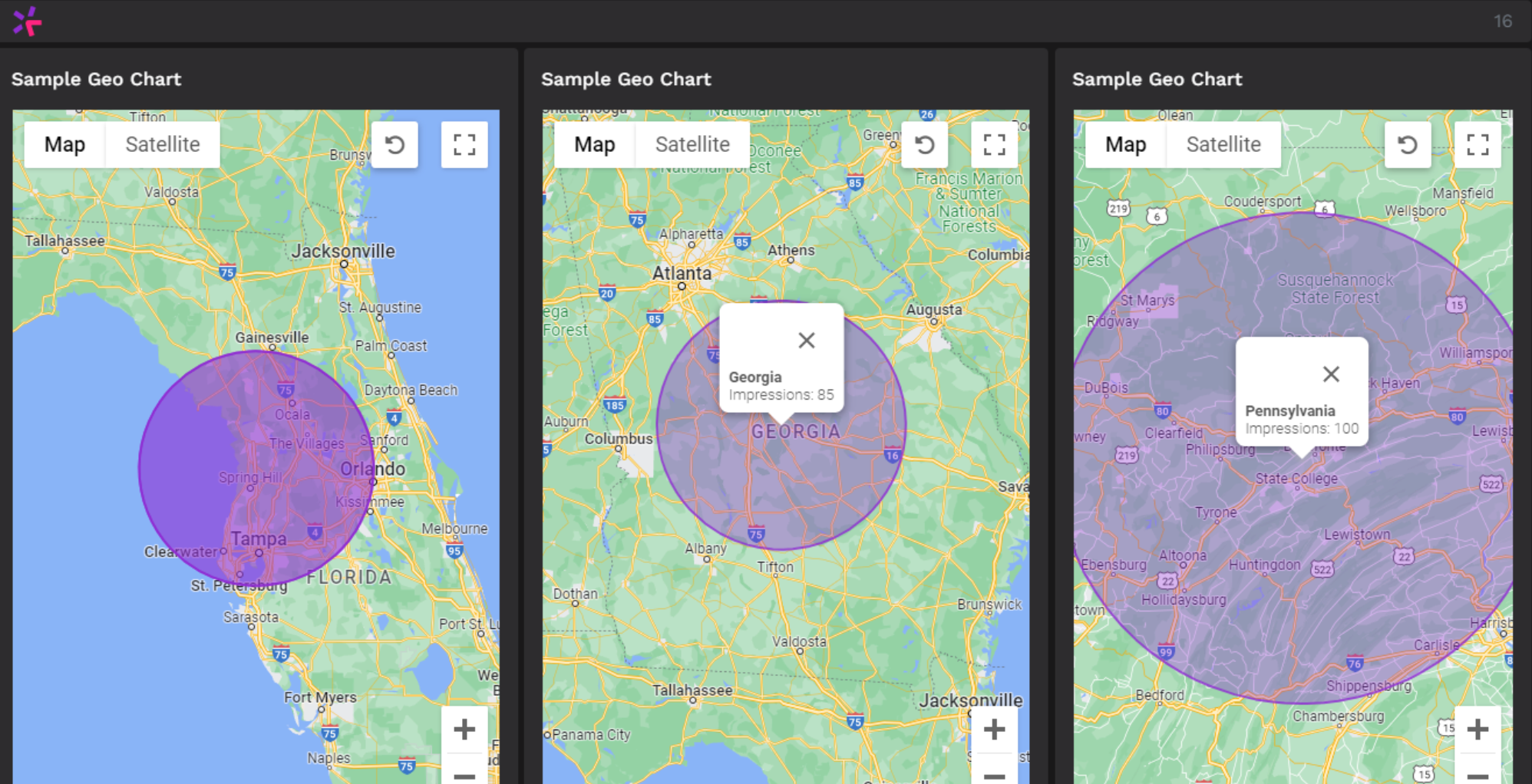1532x784 pixels.
Task: Zoom in on the Georgia map
Action: pyautogui.click(x=995, y=729)
